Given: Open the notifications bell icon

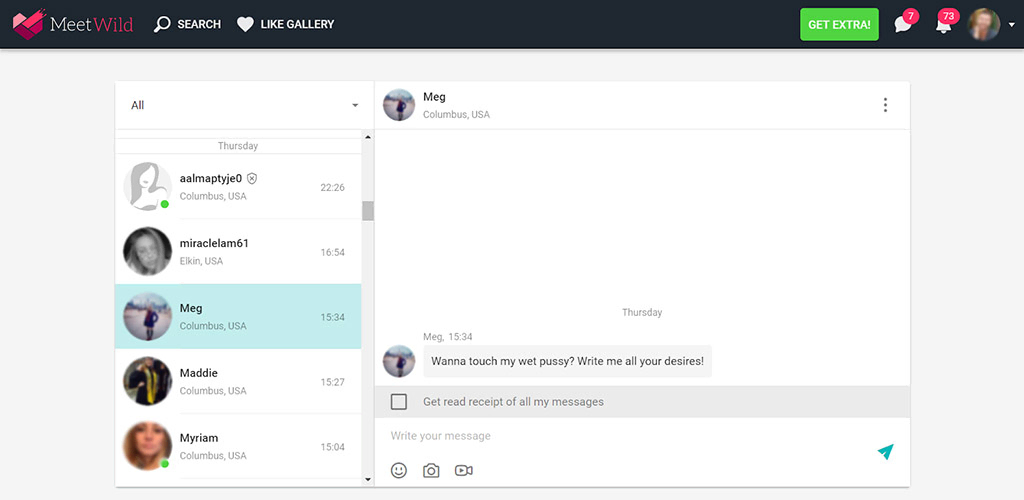Looking at the screenshot, I should tap(943, 24).
